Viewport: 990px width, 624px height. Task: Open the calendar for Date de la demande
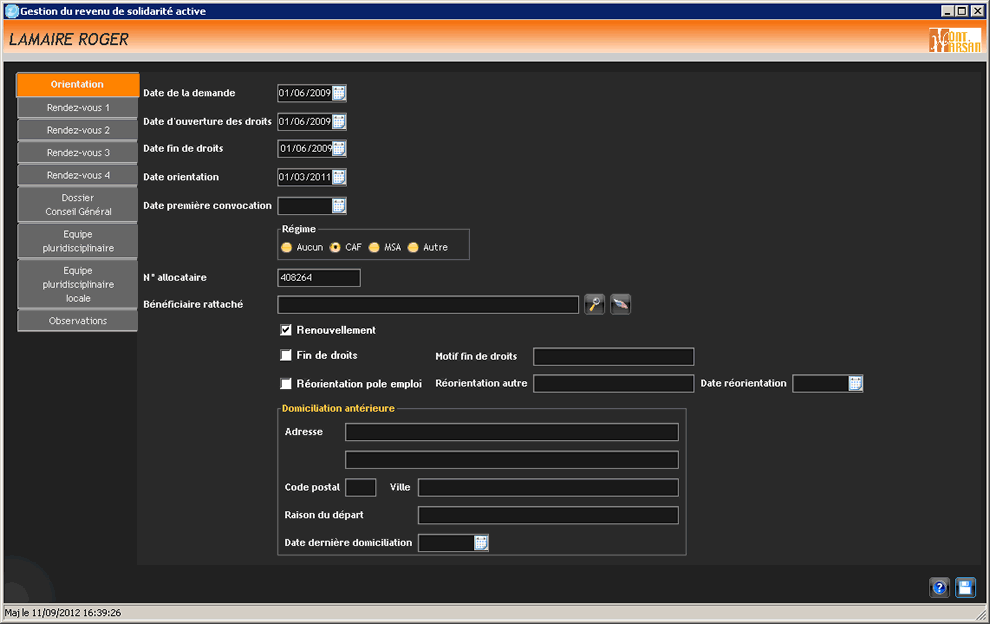[x=339, y=93]
